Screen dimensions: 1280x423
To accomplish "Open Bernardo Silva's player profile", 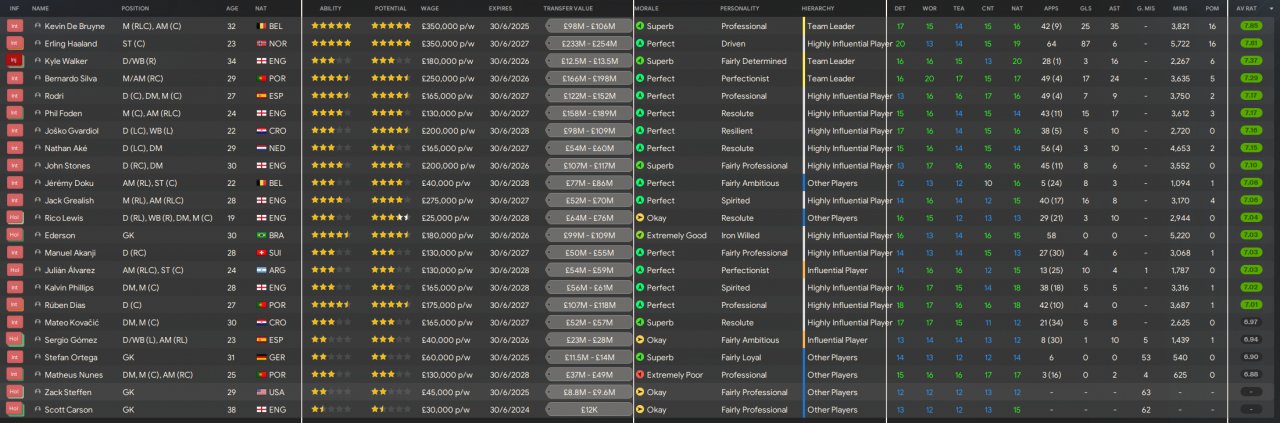I will pos(72,78).
